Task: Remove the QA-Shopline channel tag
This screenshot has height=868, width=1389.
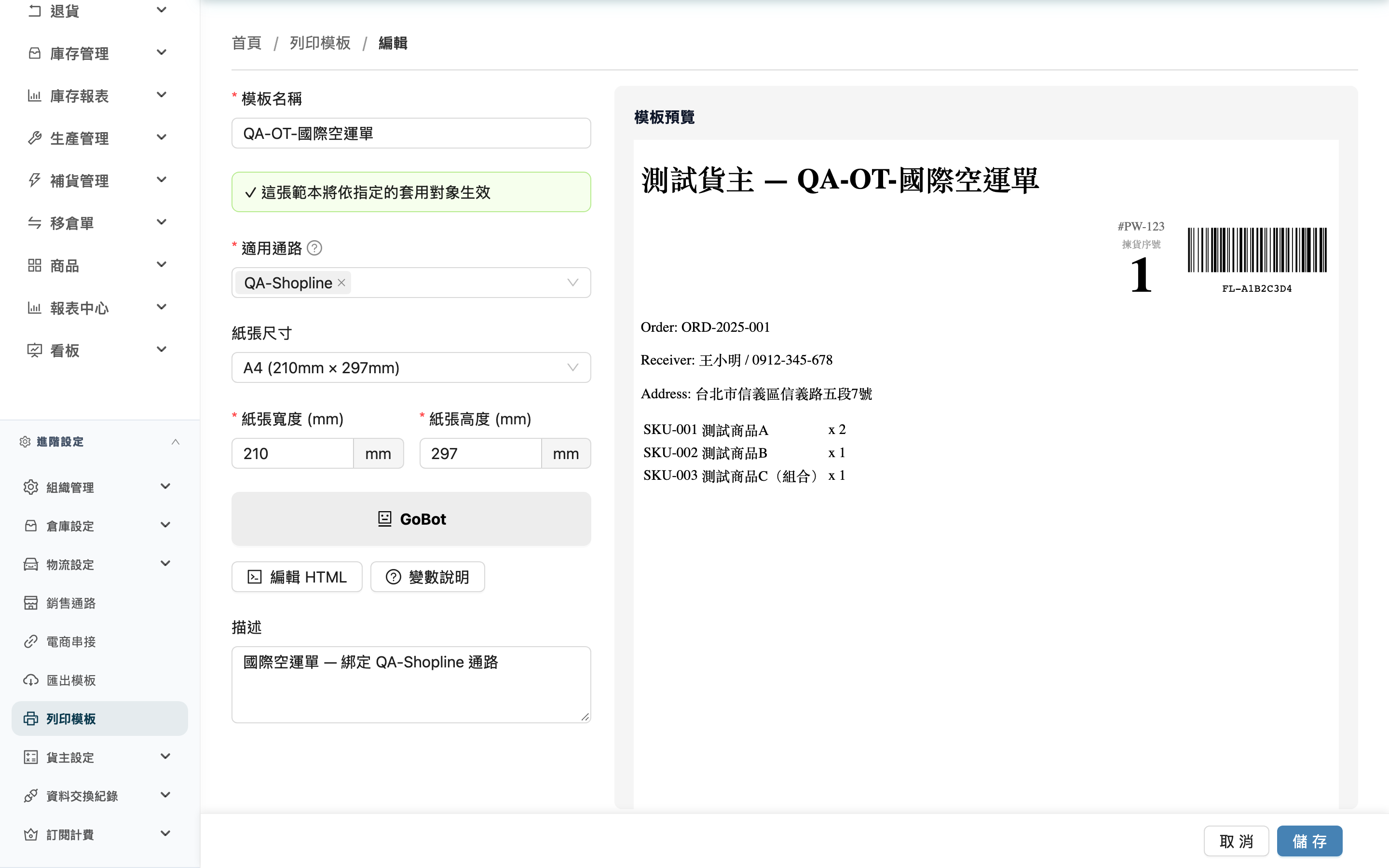Action: tap(341, 283)
